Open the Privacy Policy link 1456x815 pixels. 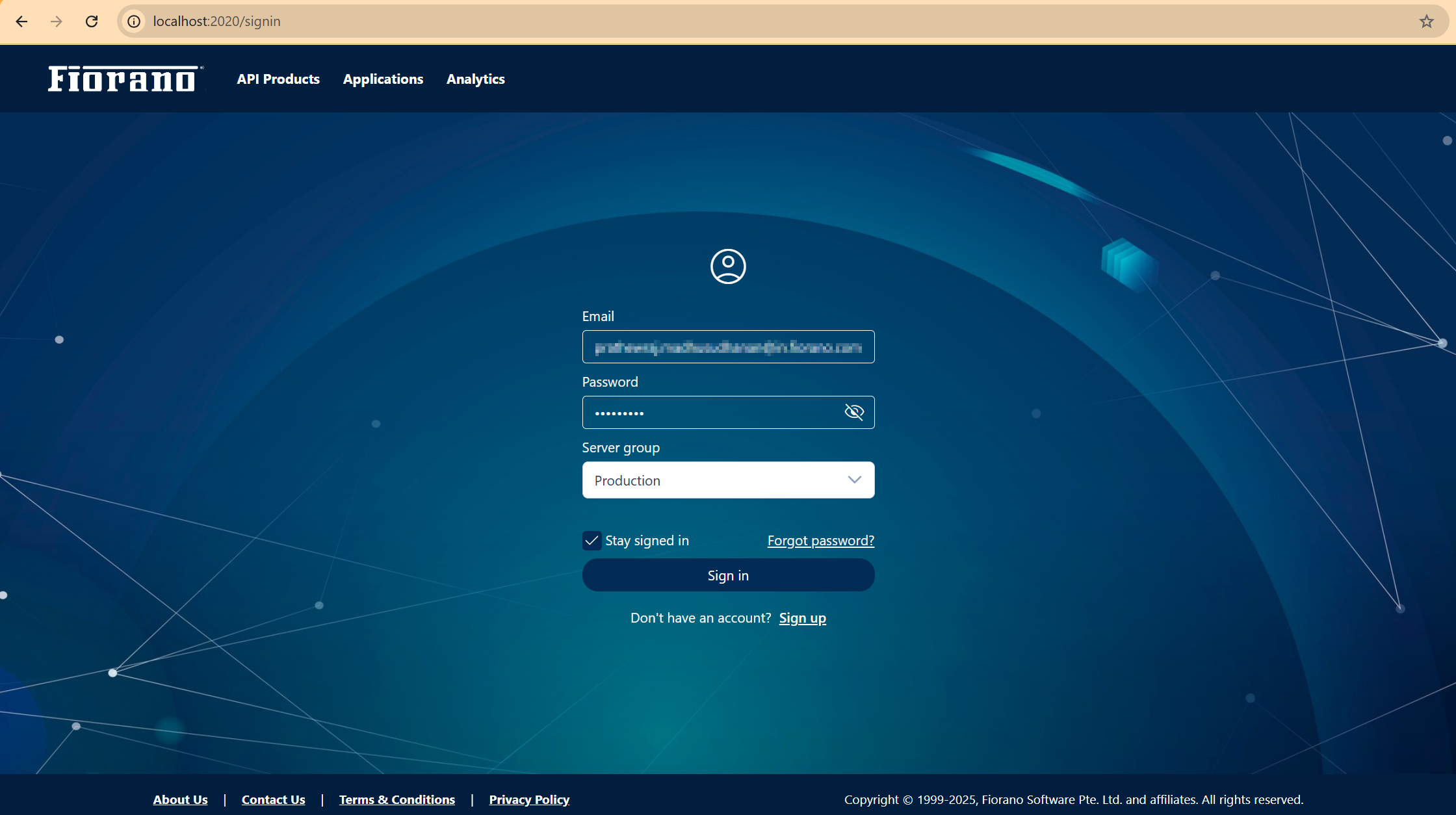pos(529,799)
